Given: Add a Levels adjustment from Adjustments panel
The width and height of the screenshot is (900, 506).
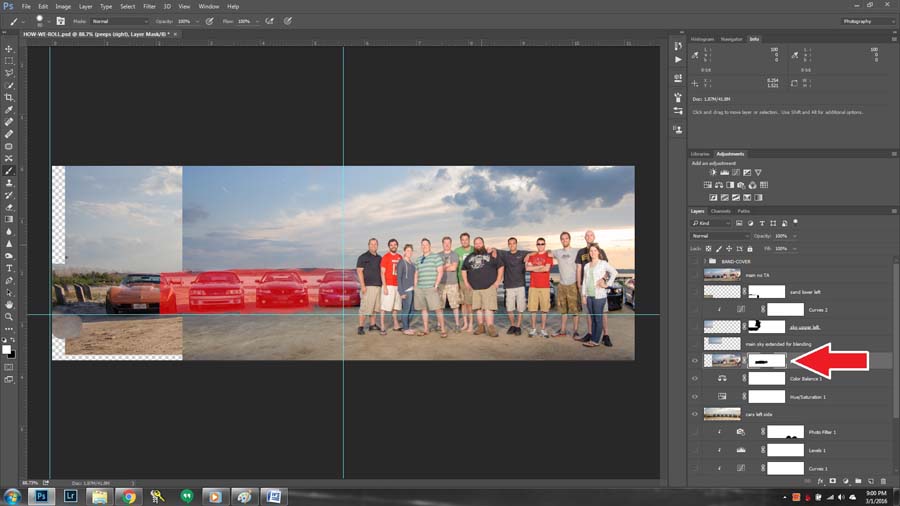Looking at the screenshot, I should (x=724, y=172).
